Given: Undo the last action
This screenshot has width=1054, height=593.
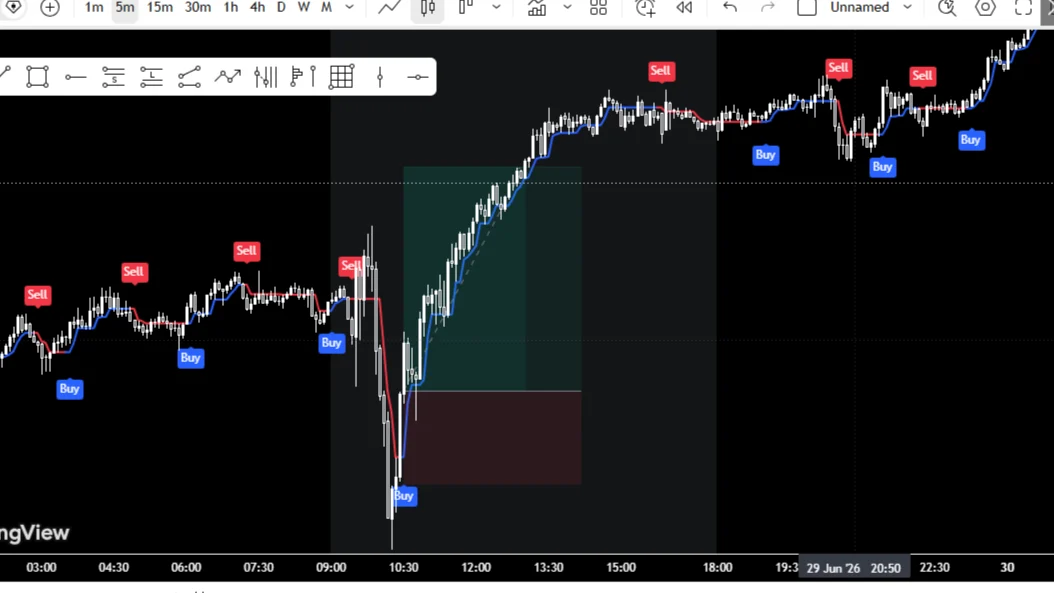Looking at the screenshot, I should [730, 8].
